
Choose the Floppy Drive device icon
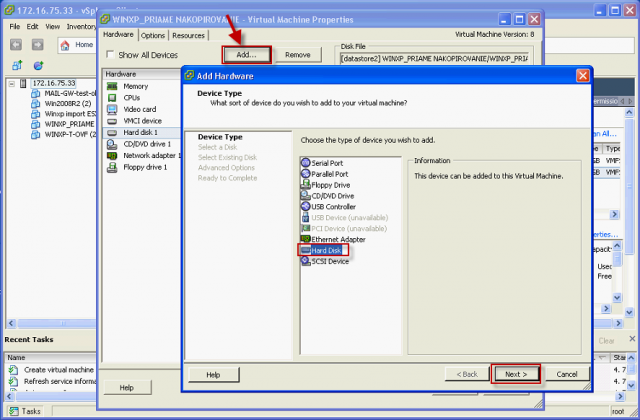(x=305, y=185)
